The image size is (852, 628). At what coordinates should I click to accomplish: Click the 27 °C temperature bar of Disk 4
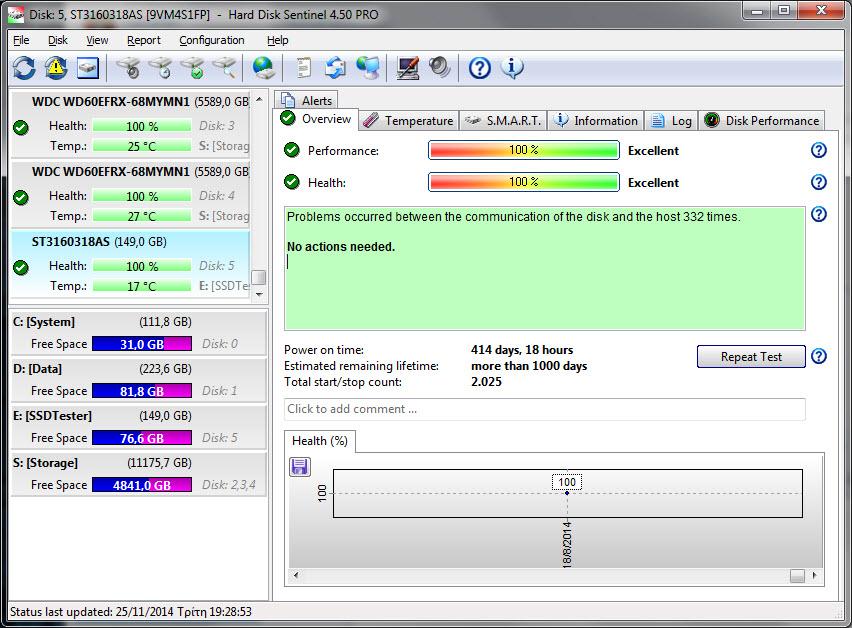click(142, 216)
